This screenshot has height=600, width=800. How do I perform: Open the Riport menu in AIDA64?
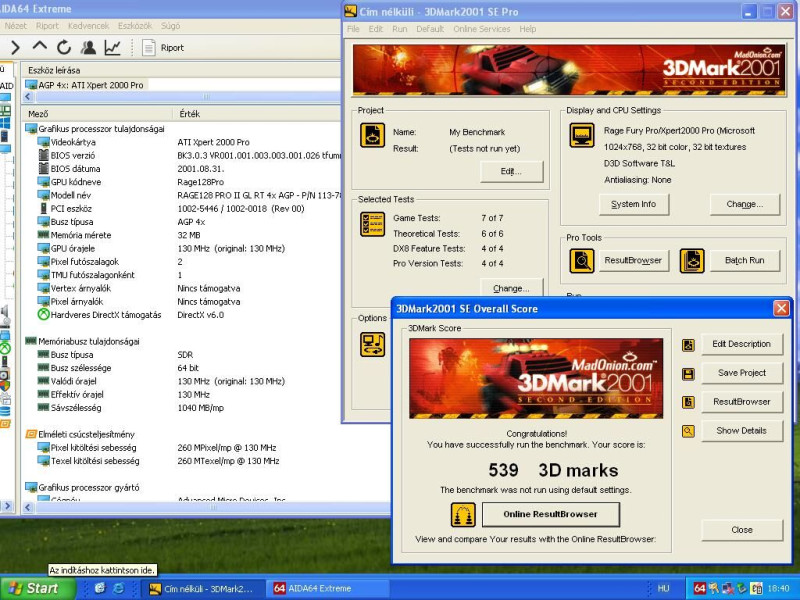click(47, 26)
